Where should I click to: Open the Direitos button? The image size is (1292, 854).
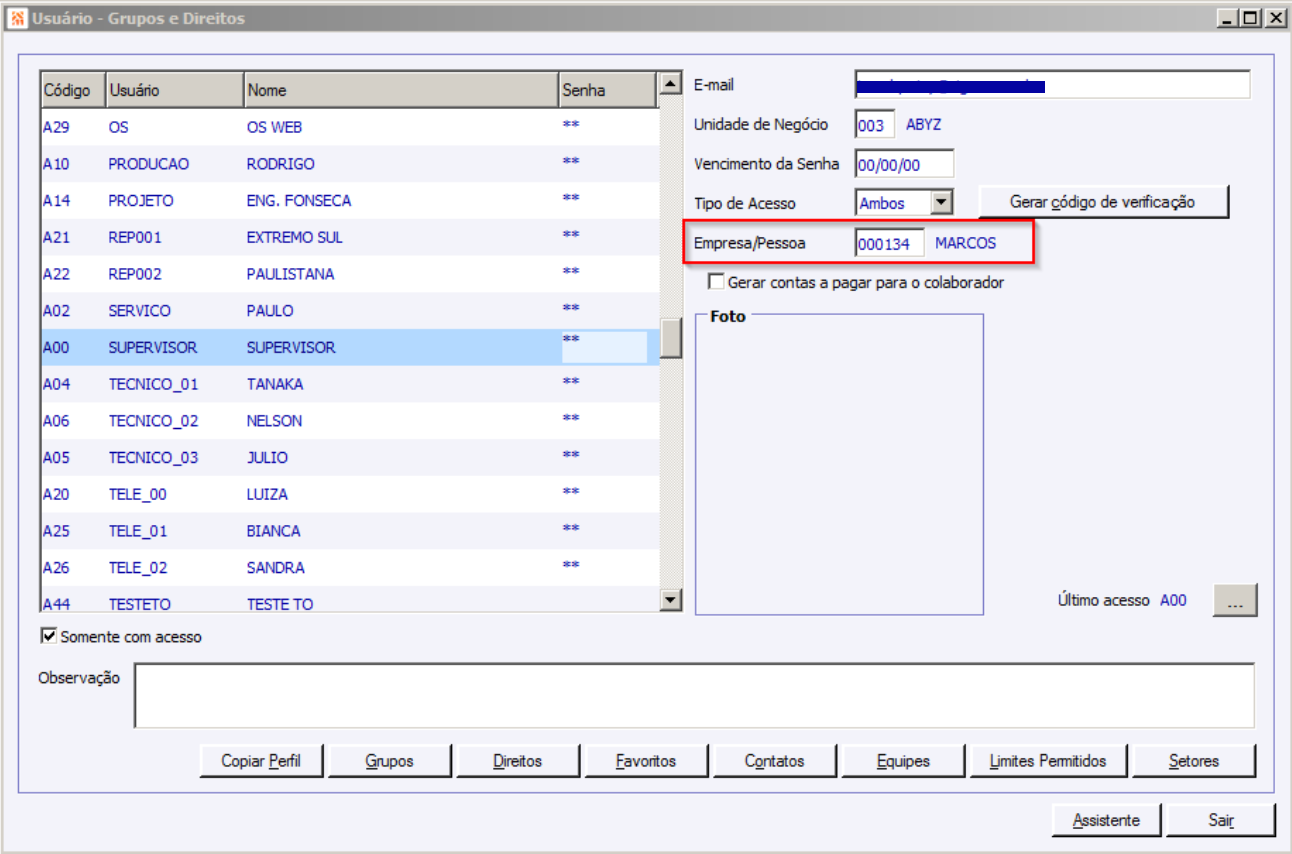(518, 761)
